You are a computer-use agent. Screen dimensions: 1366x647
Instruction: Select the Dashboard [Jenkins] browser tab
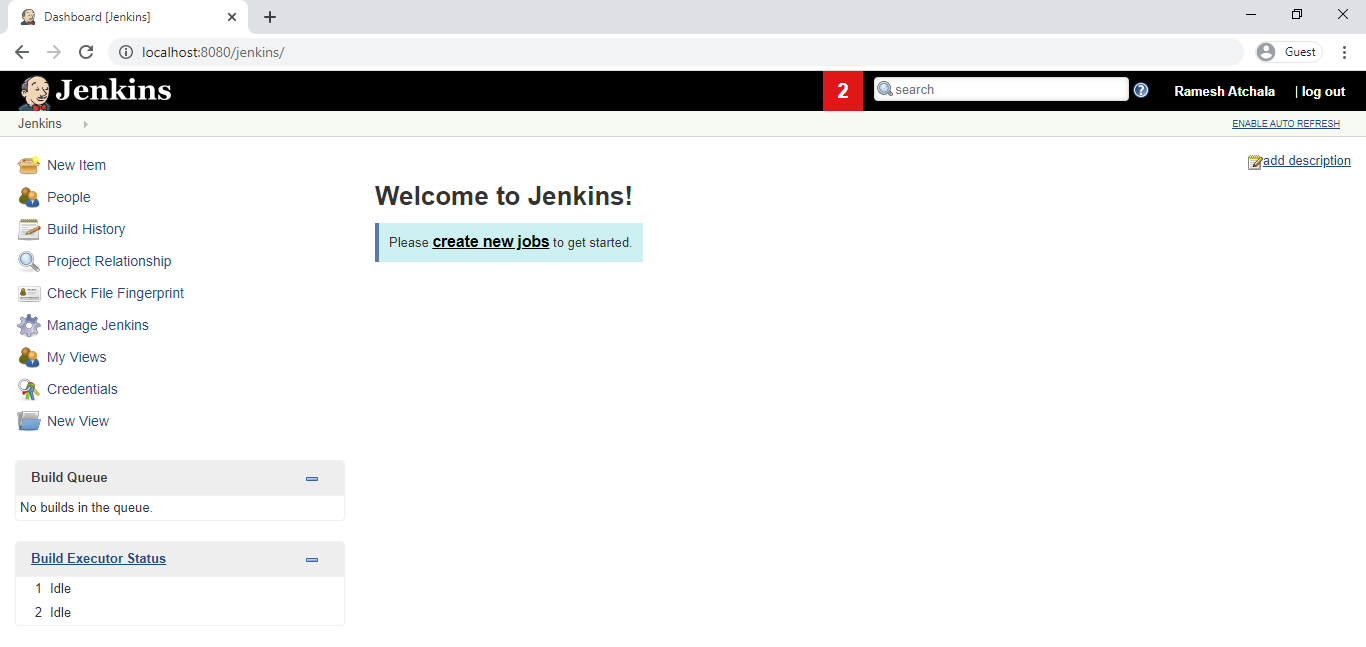(x=128, y=17)
